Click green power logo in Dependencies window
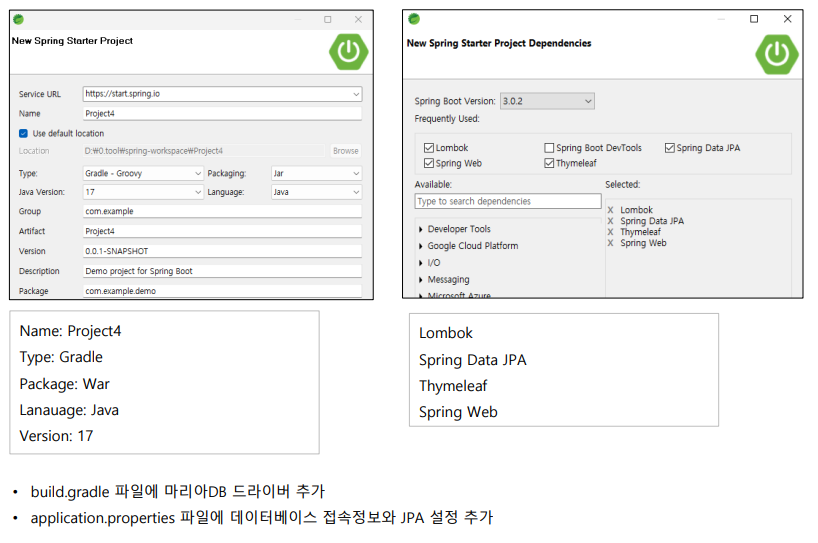Image resolution: width=818 pixels, height=543 pixels. [x=777, y=54]
